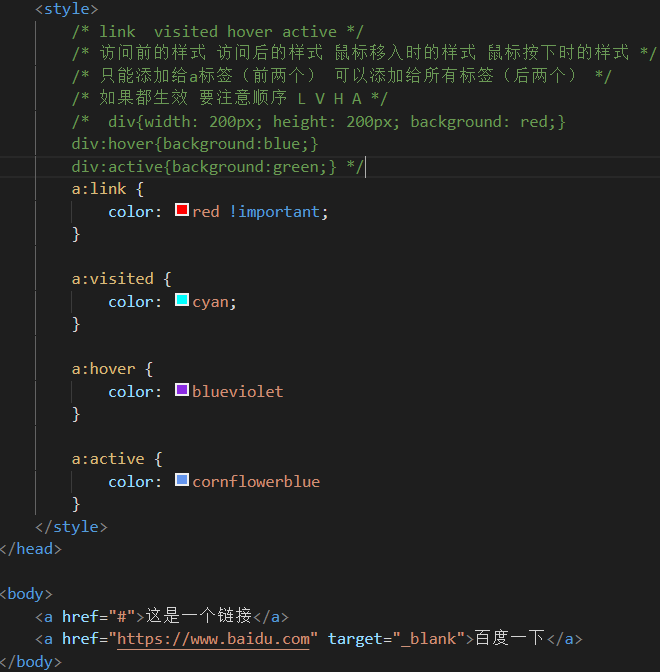Click the 'L V H A' comment line
Viewport: 660px width, 672px height.
[230, 98]
